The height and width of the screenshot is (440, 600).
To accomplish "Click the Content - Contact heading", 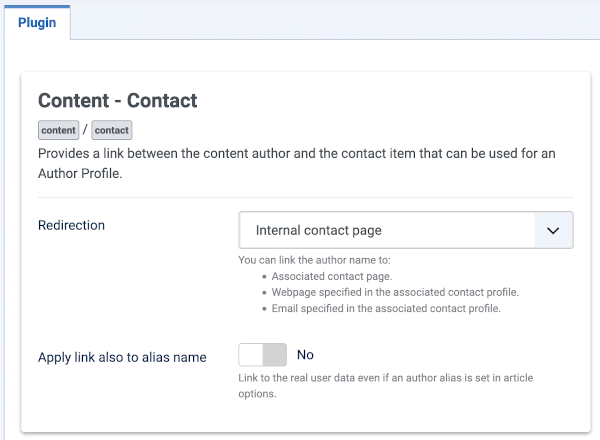I will 117,101.
